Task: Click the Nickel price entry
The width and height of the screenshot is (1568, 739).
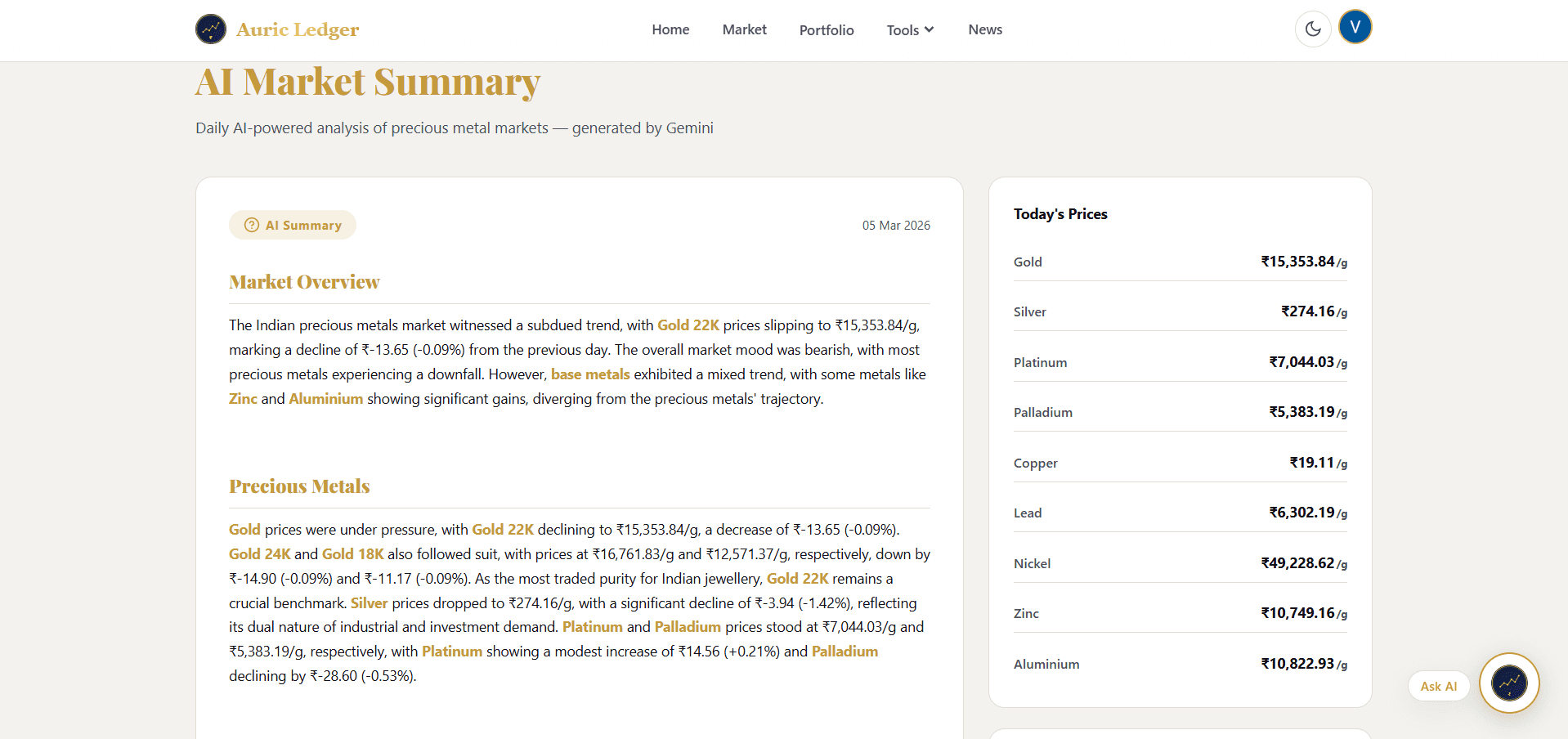Action: click(1180, 563)
